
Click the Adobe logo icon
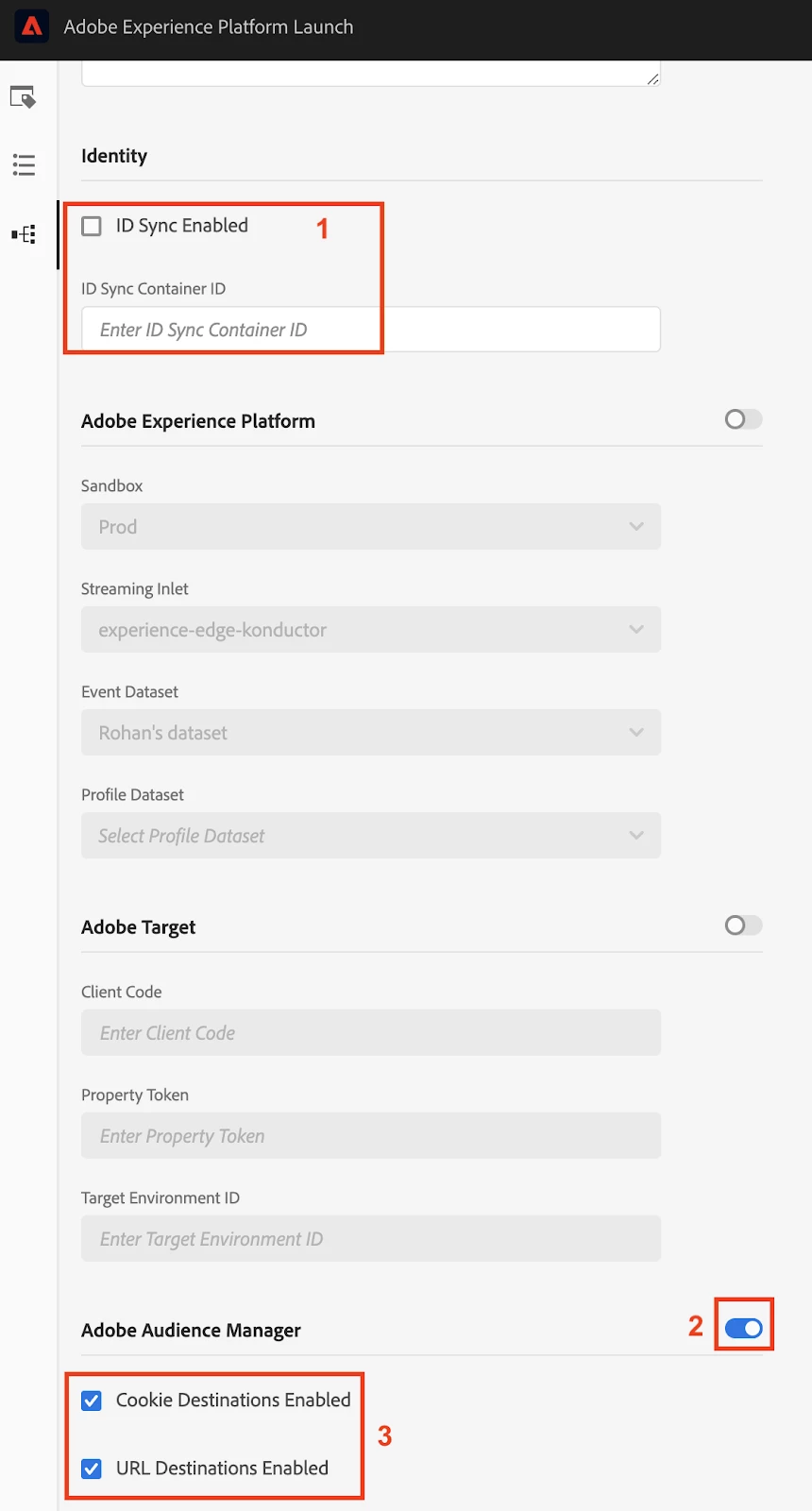point(32,26)
